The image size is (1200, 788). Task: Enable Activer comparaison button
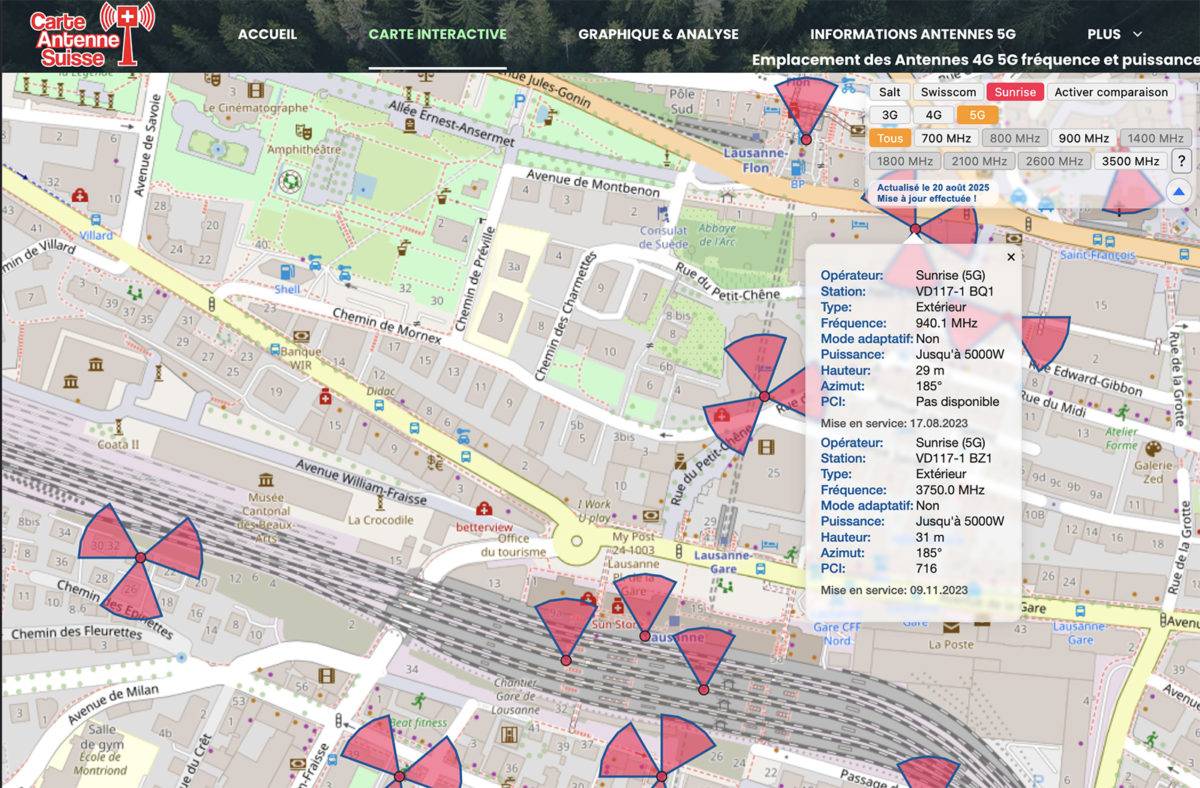click(x=1111, y=92)
